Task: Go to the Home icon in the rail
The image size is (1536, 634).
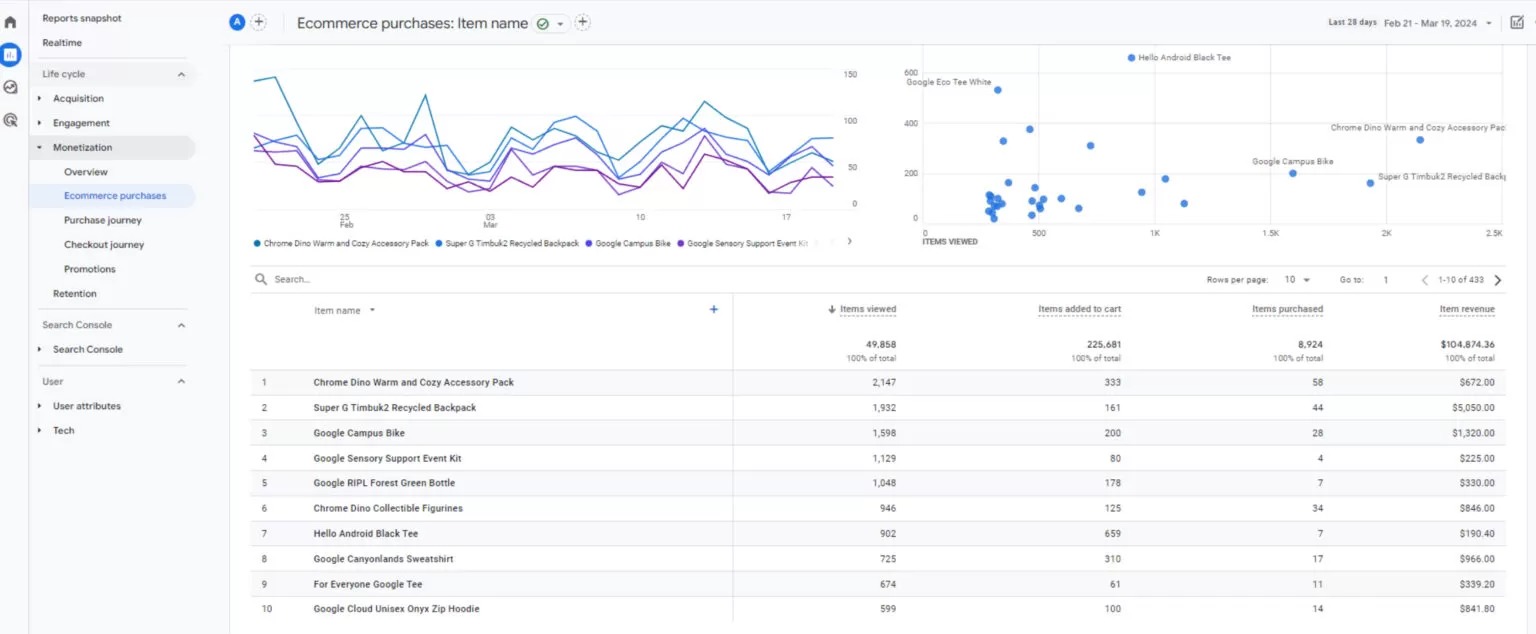Action: (10, 22)
